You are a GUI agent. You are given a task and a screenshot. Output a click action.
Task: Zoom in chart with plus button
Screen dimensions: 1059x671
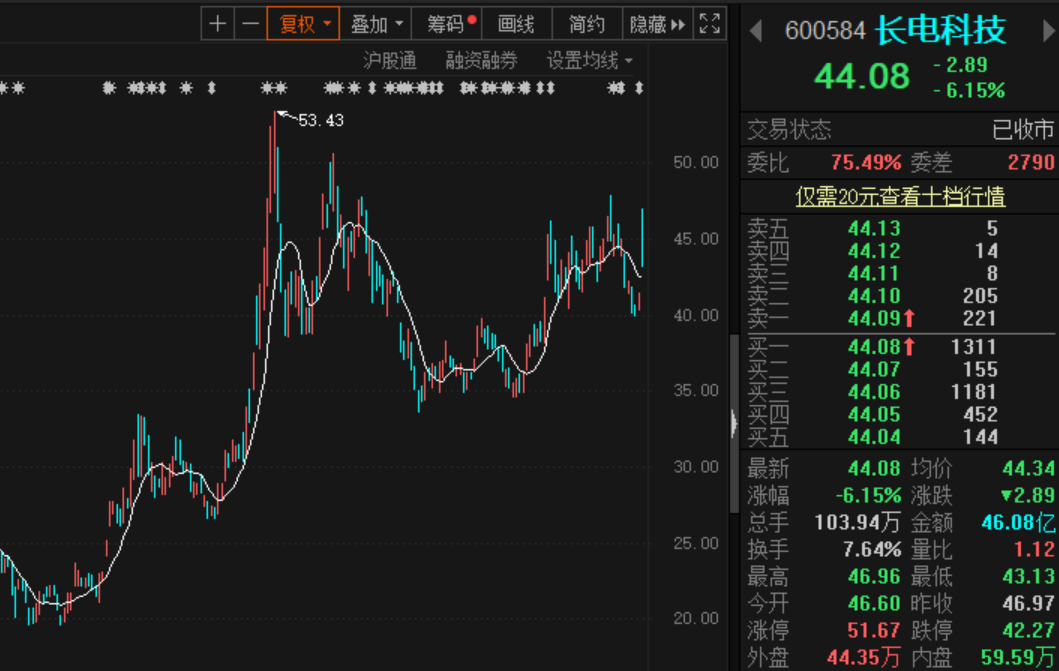point(217,25)
